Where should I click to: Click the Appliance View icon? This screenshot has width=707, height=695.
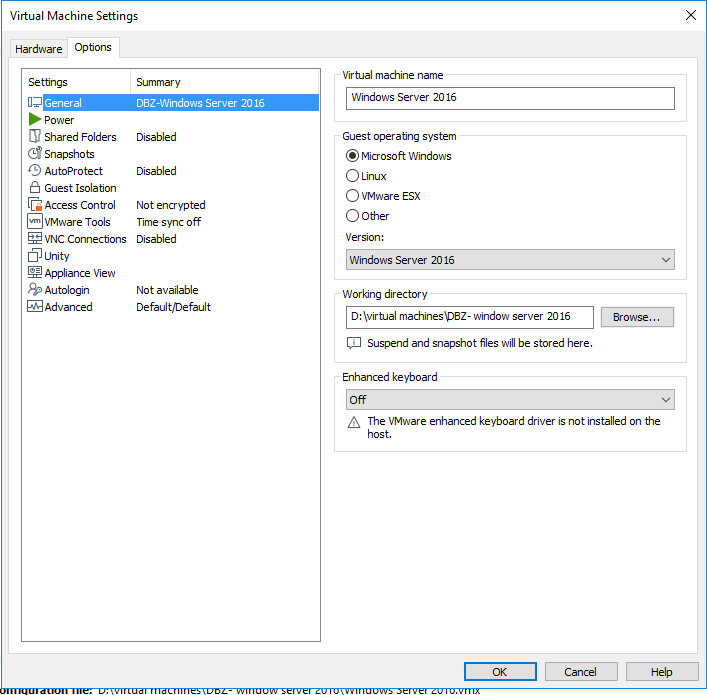click(x=35, y=272)
